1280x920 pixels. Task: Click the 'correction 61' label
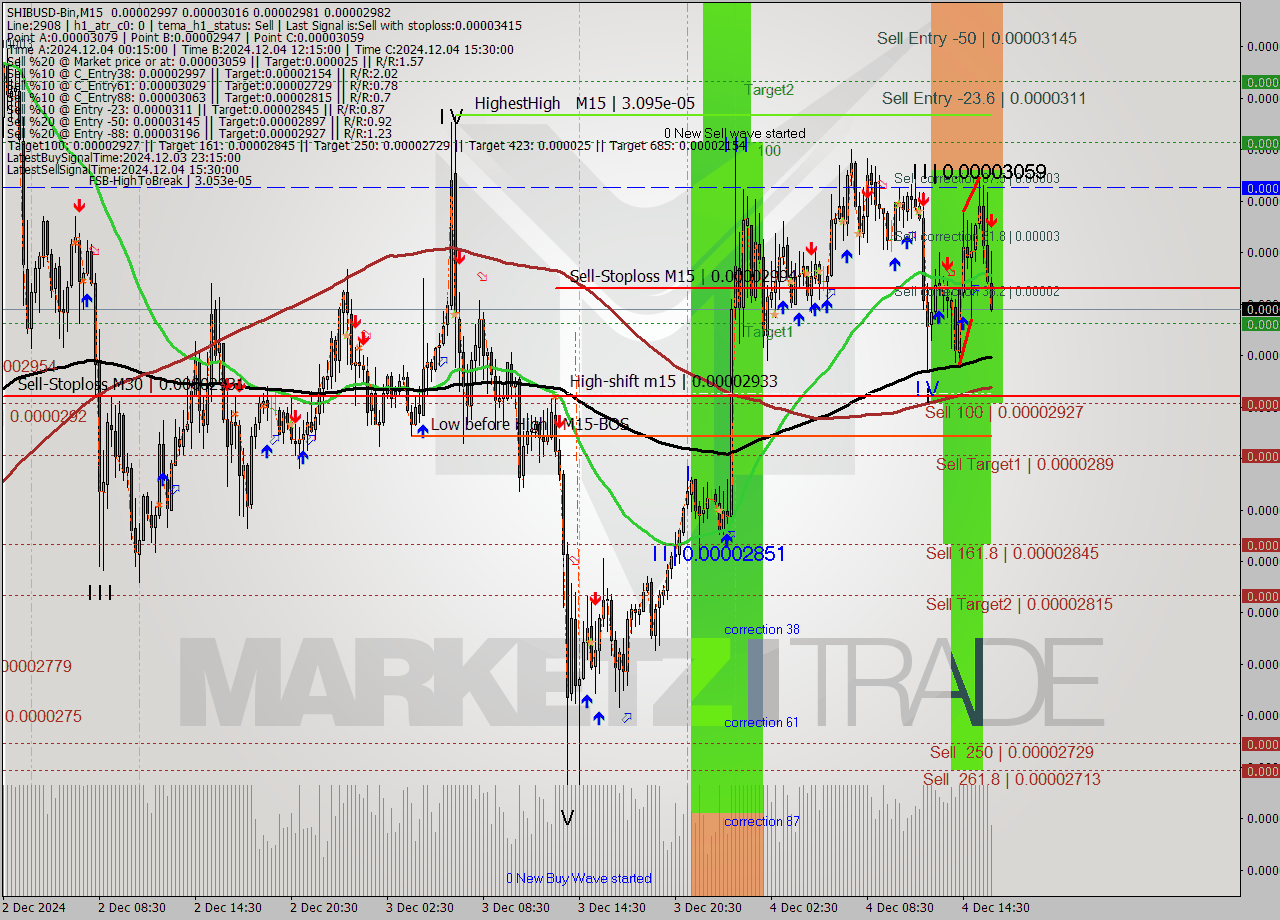(x=762, y=722)
